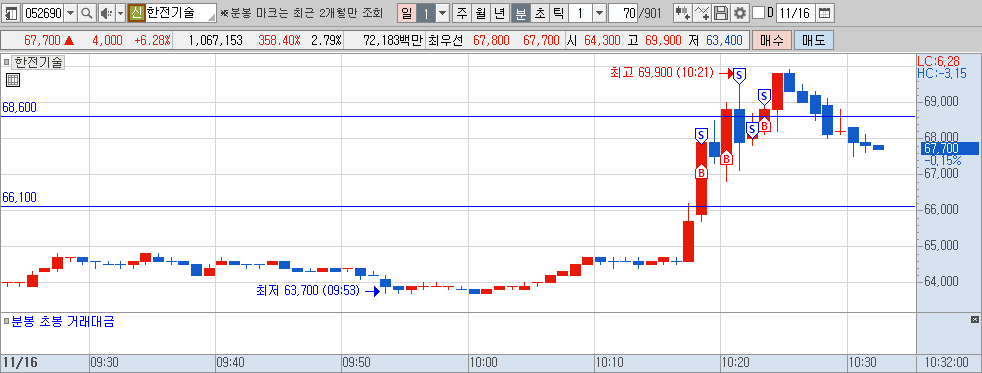Click the add line indicator icon

coord(702,13)
